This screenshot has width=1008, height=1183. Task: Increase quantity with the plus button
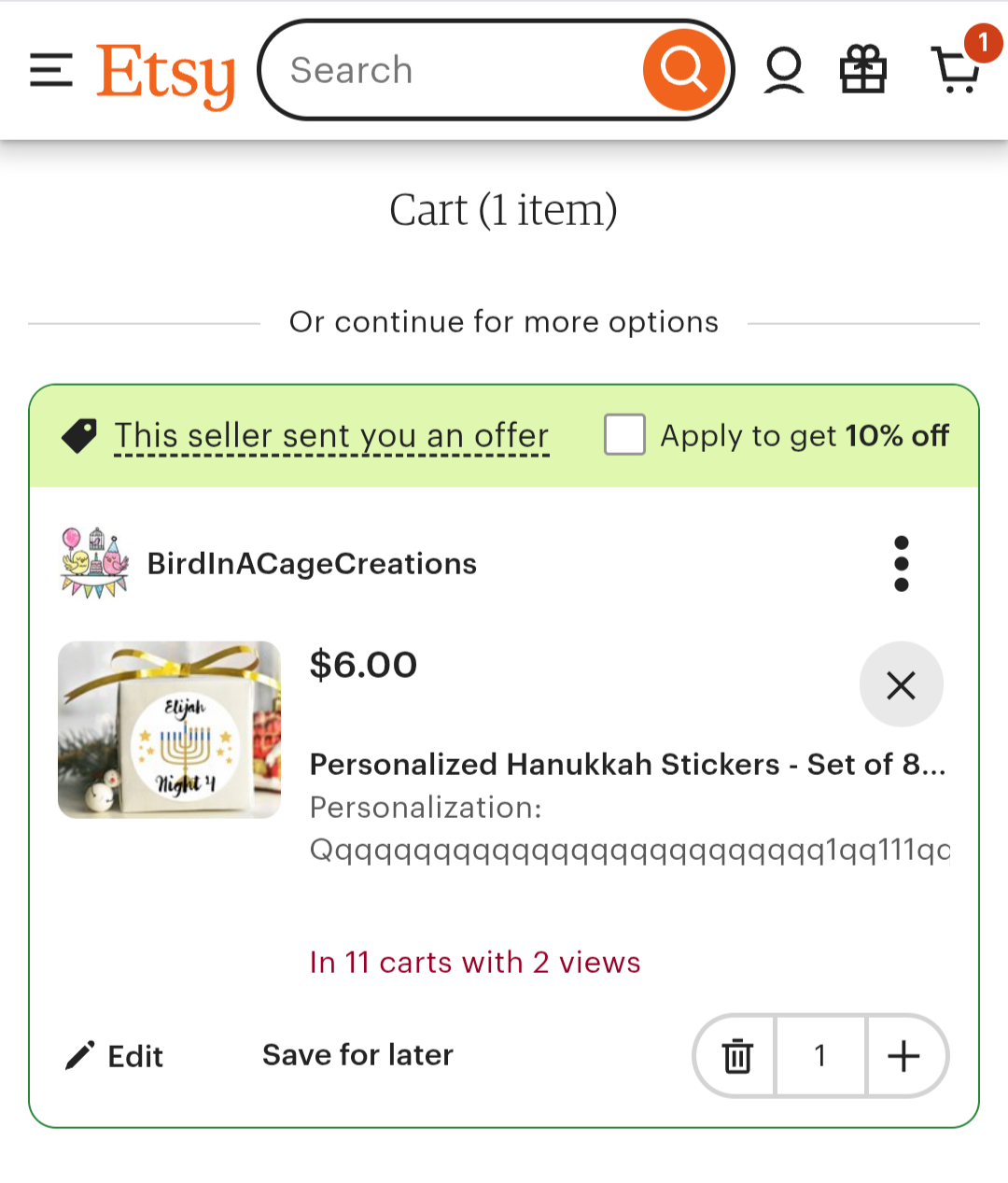point(903,1056)
